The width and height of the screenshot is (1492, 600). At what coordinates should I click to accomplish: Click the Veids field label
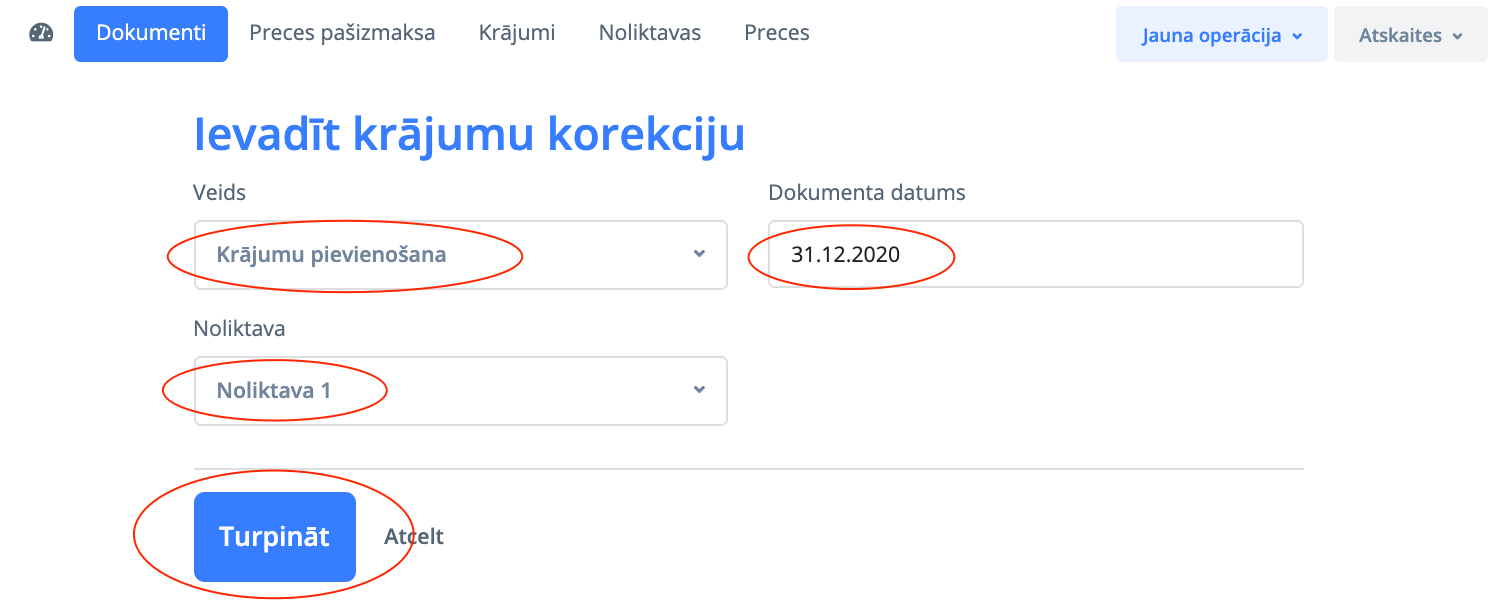(x=219, y=193)
